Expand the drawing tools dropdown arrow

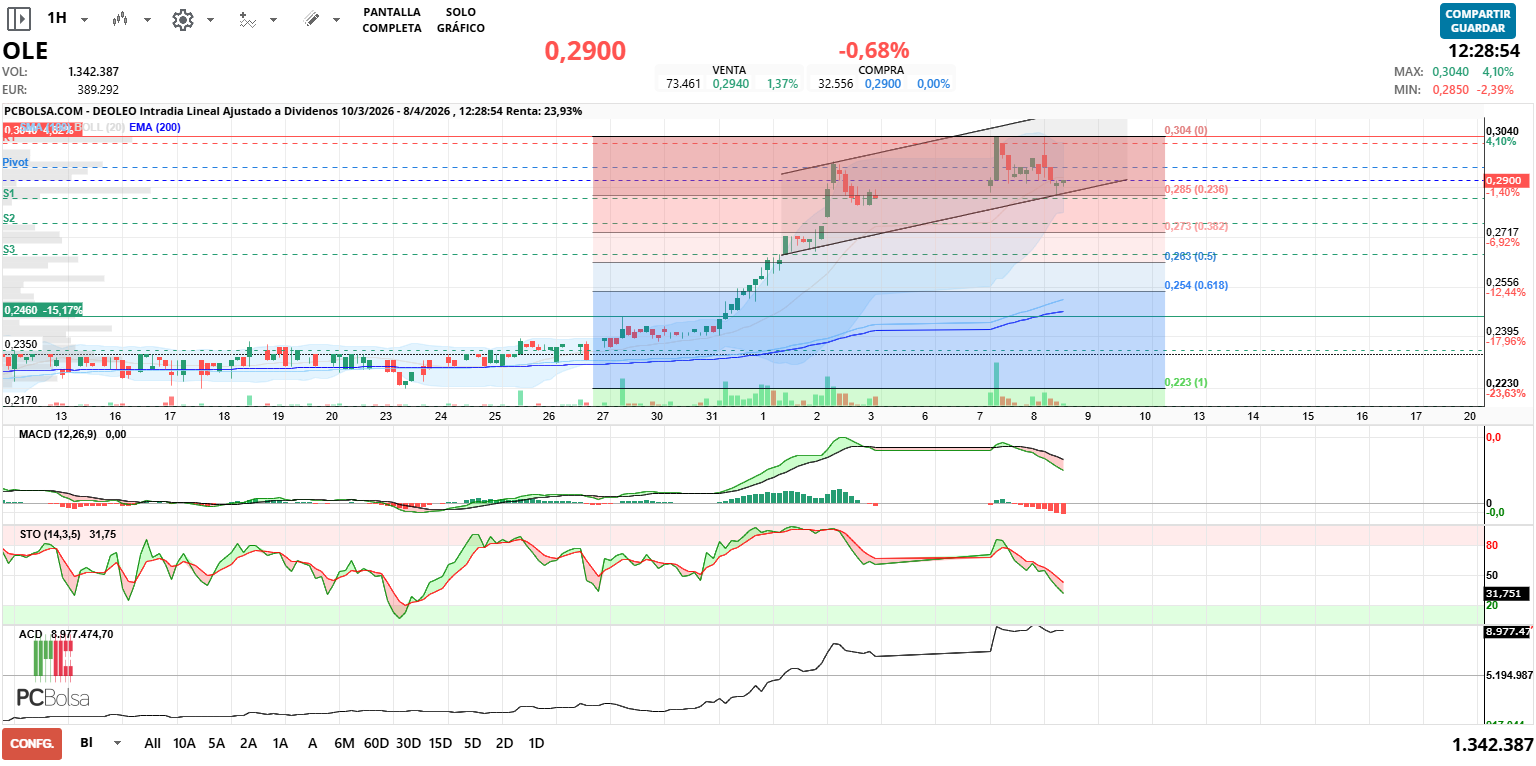336,20
